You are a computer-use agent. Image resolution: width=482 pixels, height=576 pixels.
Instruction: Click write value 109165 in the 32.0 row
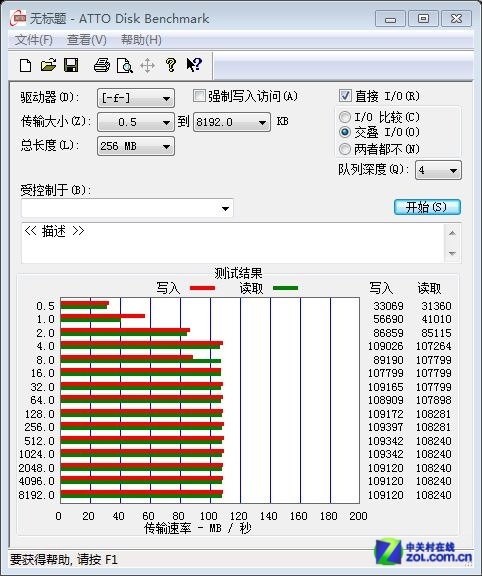pos(386,387)
